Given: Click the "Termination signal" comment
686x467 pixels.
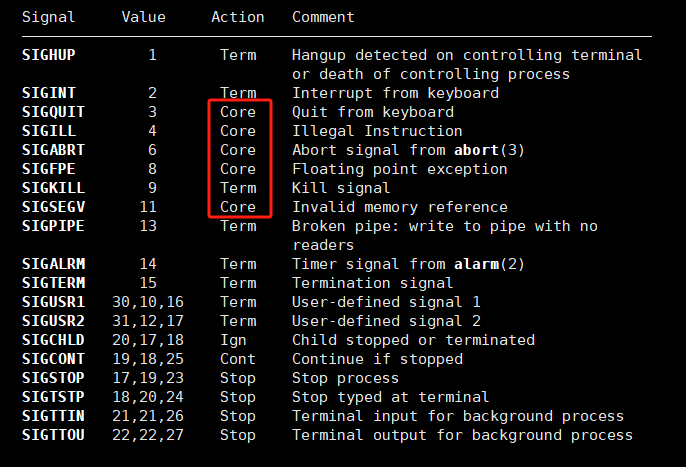Looking at the screenshot, I should [x=372, y=283].
